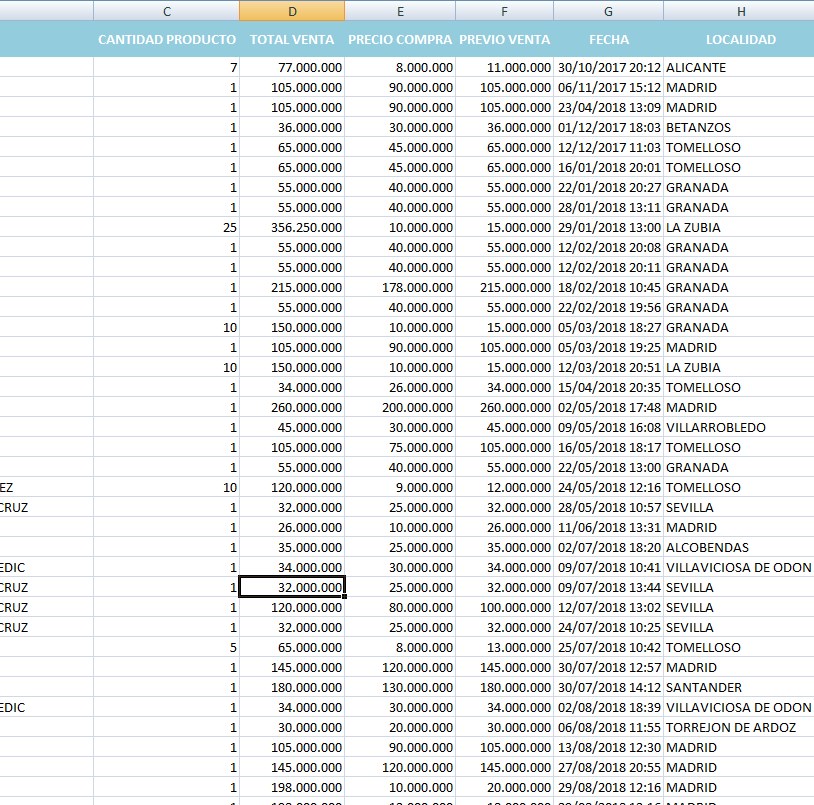Select the VILLARROBLEDO locality cell

tap(741, 428)
